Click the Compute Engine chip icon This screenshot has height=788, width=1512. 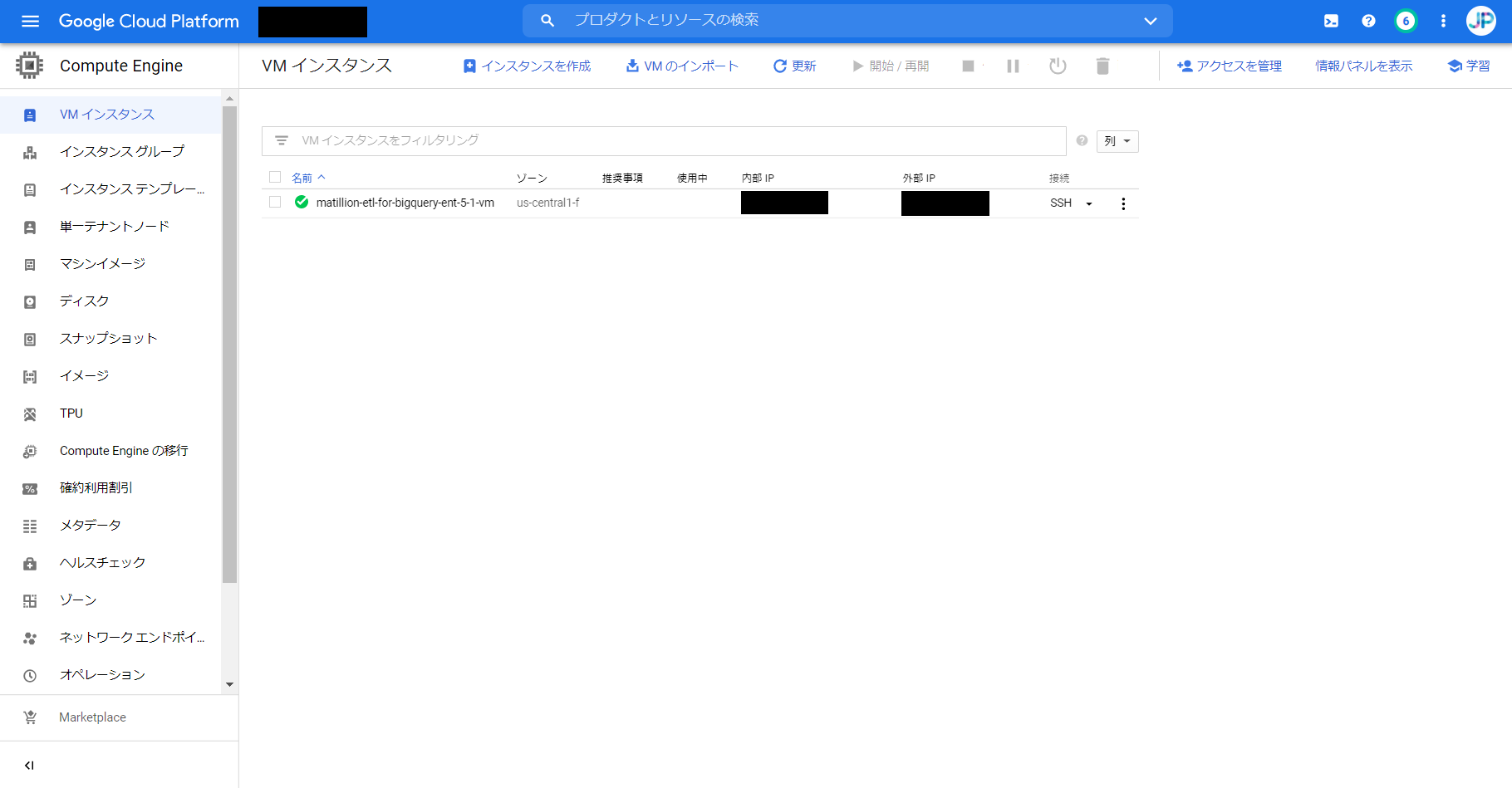29,66
